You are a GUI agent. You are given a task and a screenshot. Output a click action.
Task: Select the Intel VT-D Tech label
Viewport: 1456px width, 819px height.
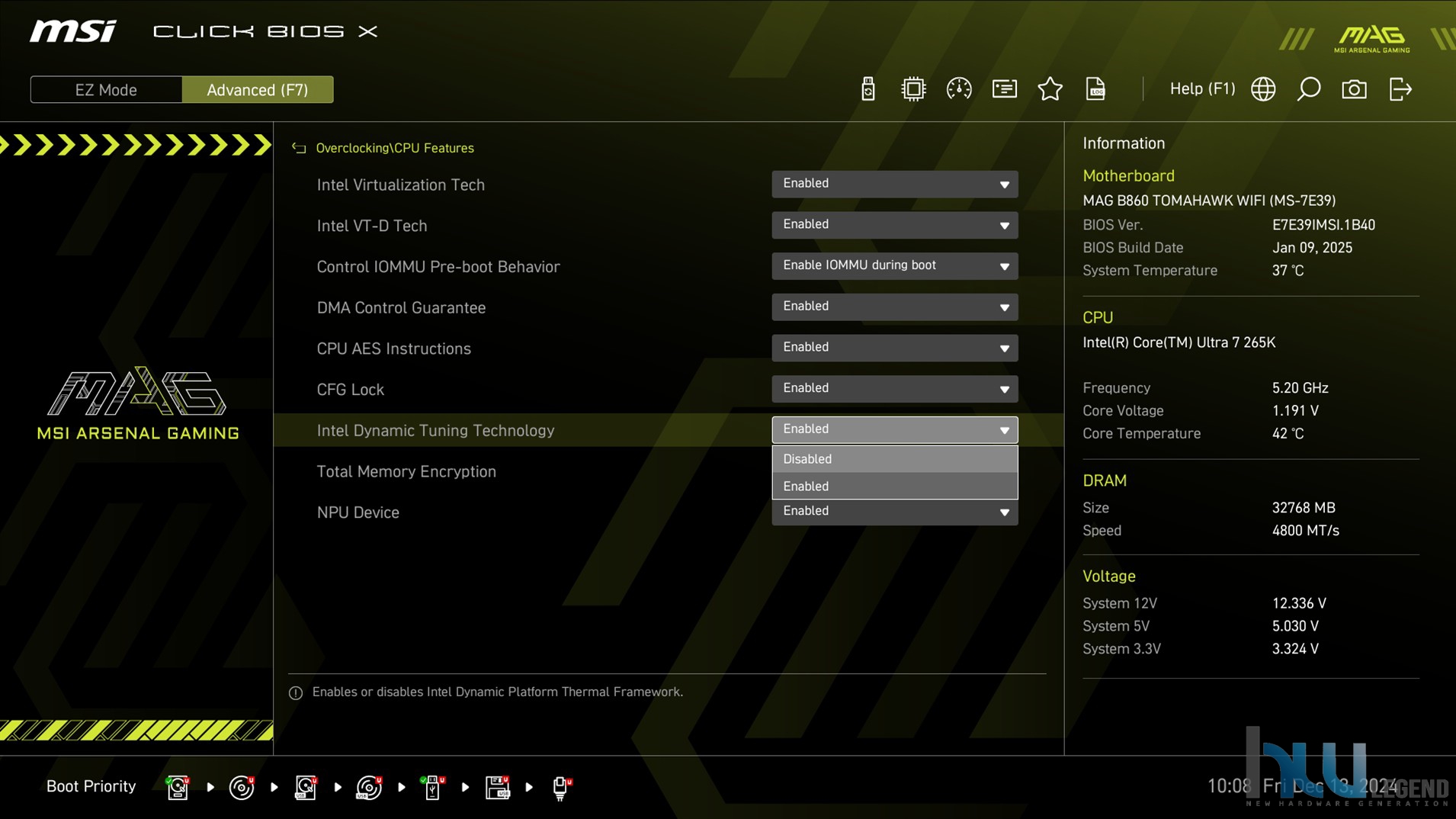click(371, 226)
